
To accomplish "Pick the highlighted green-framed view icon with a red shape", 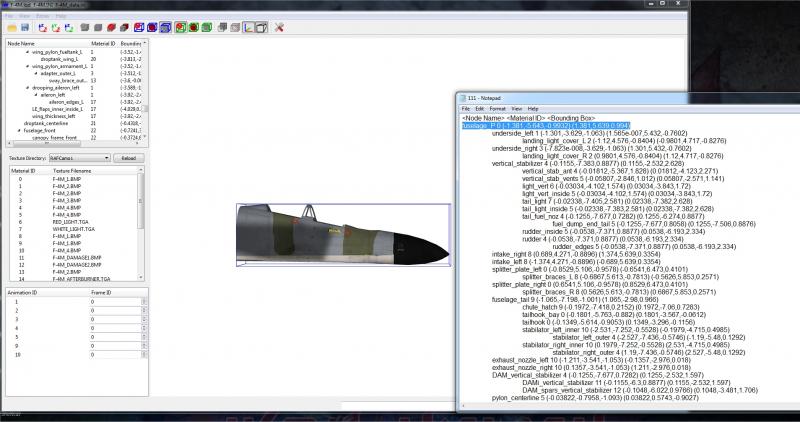I will click(181, 28).
